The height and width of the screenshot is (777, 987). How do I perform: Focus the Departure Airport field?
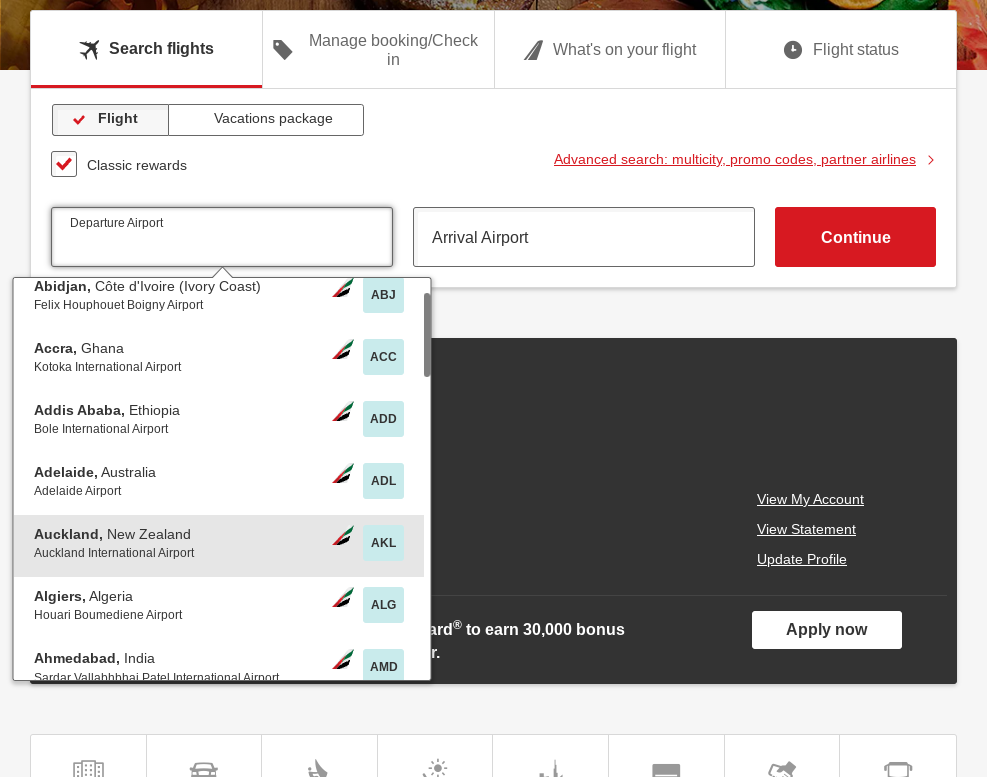click(222, 237)
